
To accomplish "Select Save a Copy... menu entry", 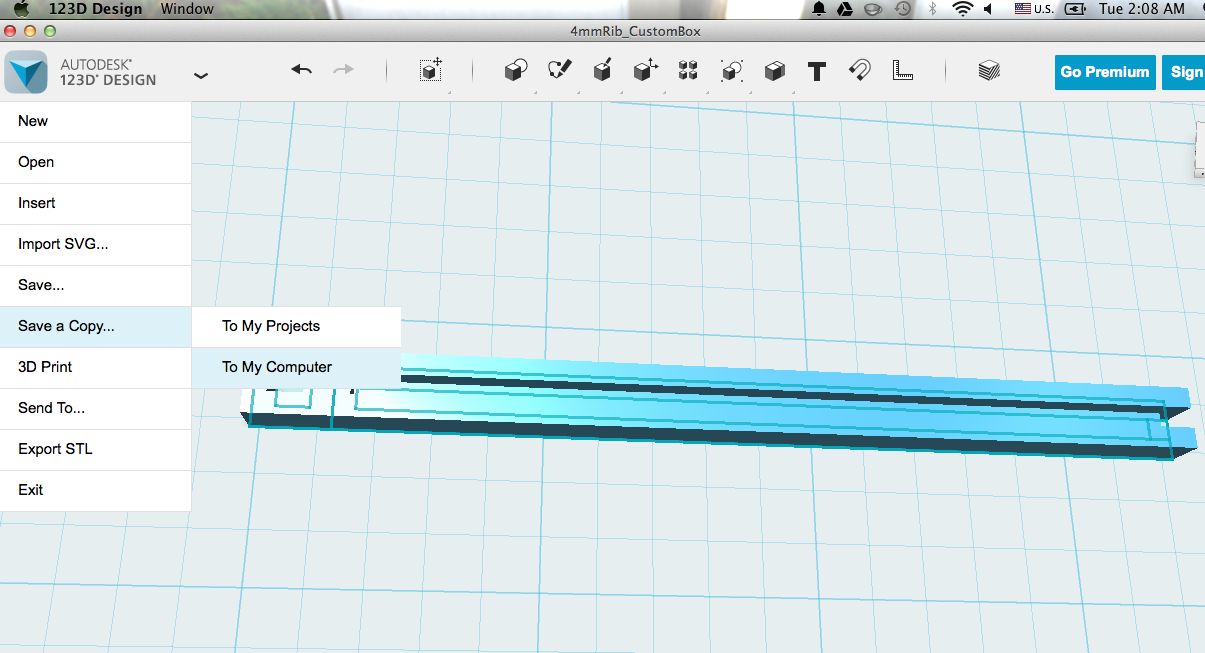I will (x=95, y=326).
